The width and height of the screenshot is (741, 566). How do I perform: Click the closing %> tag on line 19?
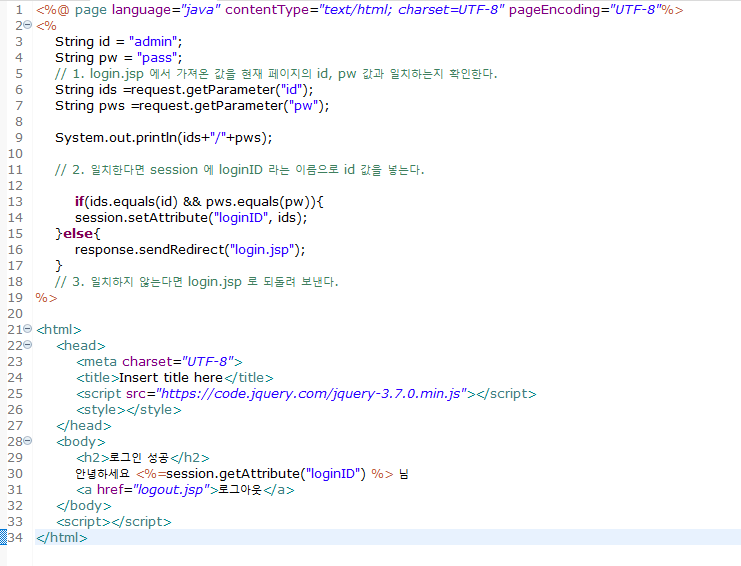[x=46, y=298]
